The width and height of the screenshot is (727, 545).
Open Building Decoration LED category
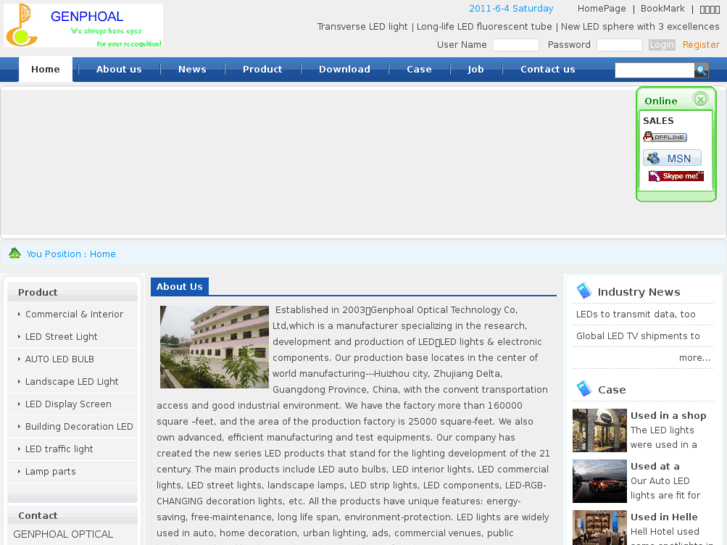pyautogui.click(x=79, y=427)
